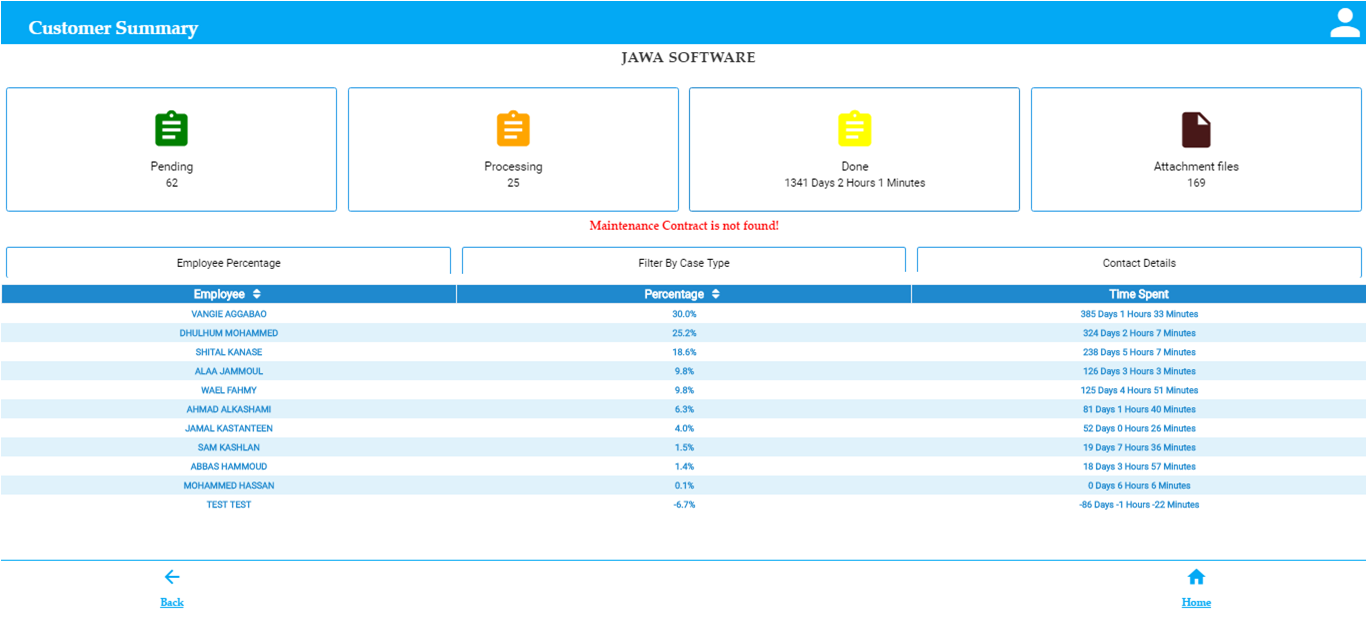Viewport: 1367px width, 623px height.
Task: Click the Maintenance Contract not found message
Action: click(684, 226)
